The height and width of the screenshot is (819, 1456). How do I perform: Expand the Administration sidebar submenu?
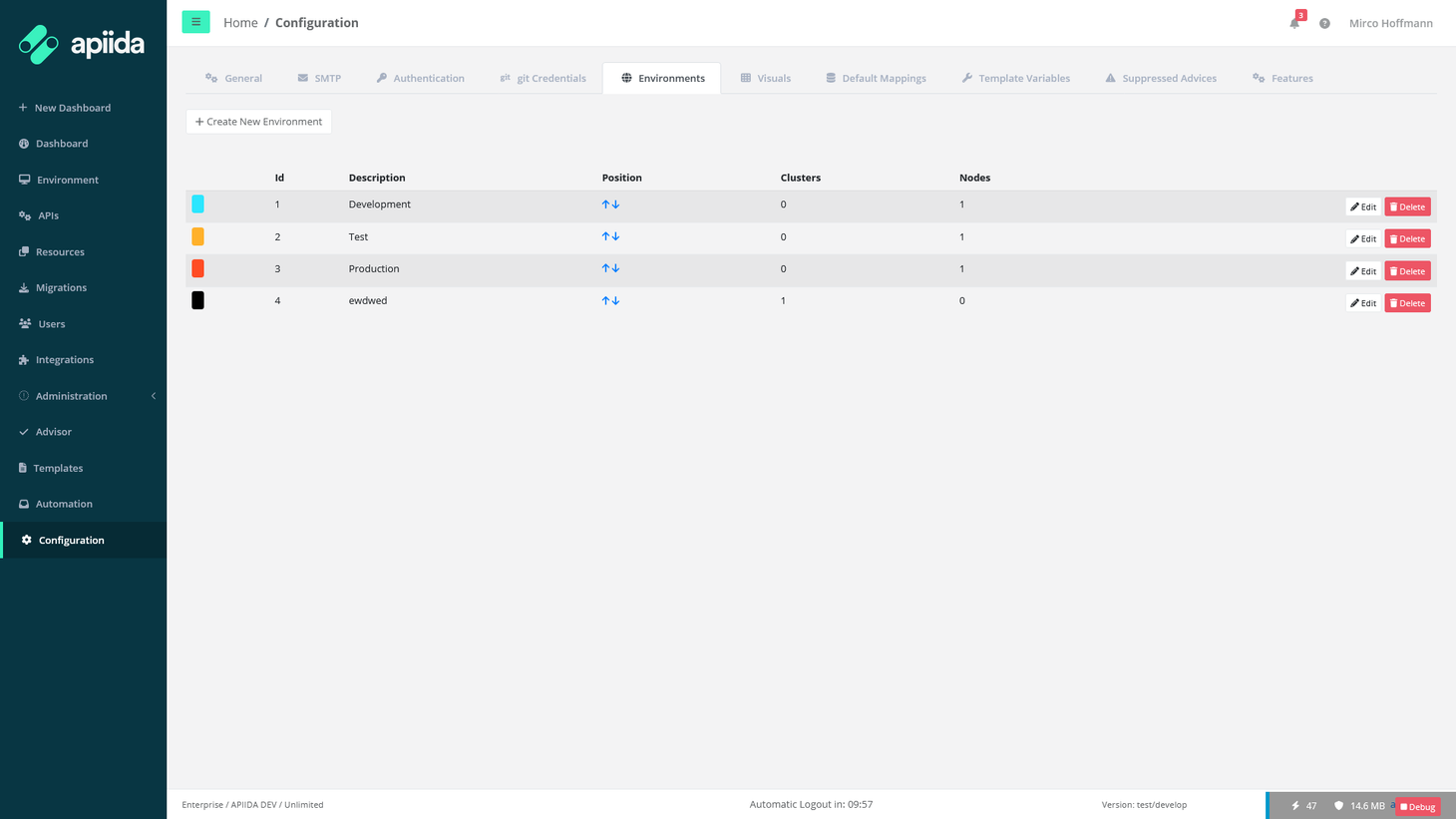[70, 395]
